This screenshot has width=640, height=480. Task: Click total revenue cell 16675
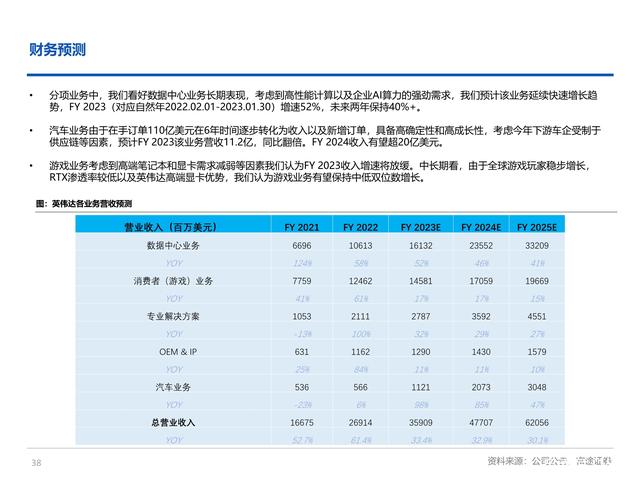pyautogui.click(x=302, y=423)
